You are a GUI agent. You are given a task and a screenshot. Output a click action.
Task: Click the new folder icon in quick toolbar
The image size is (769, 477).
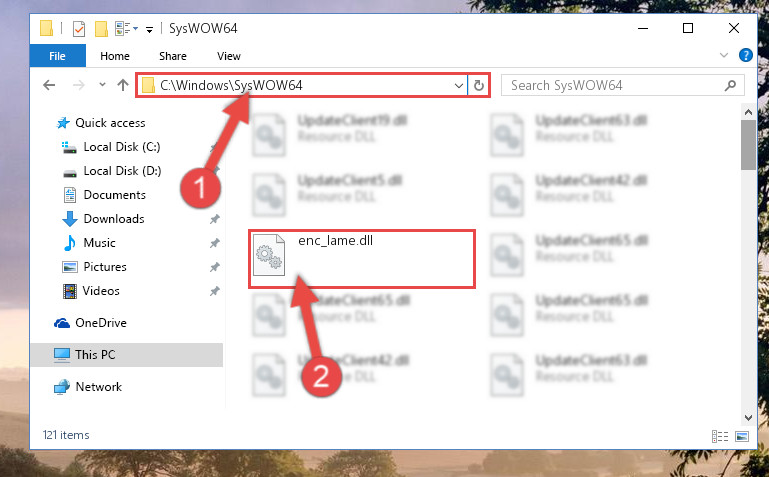[x=101, y=29]
